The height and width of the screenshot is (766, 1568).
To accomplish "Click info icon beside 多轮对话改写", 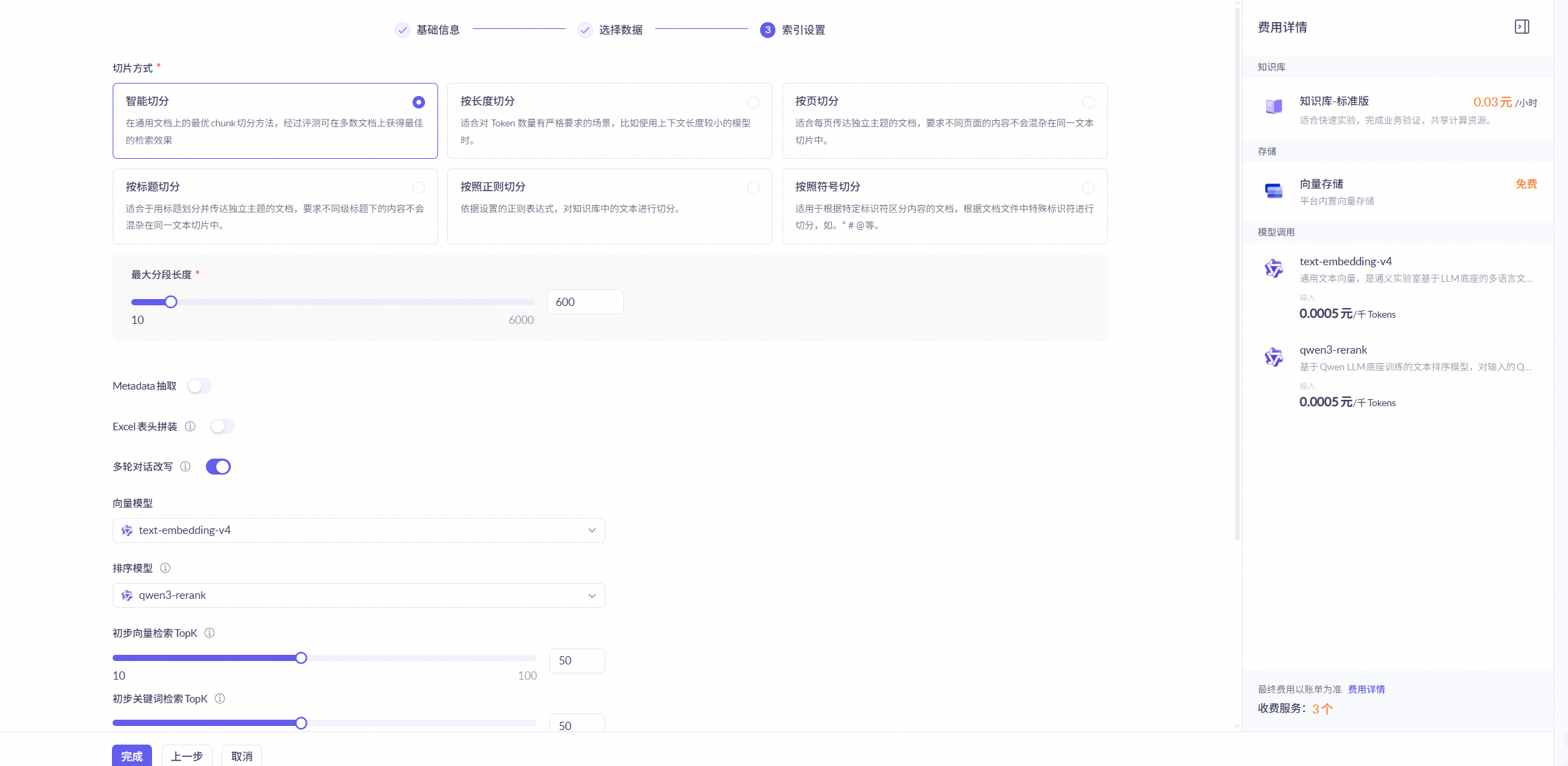I will click(x=185, y=466).
